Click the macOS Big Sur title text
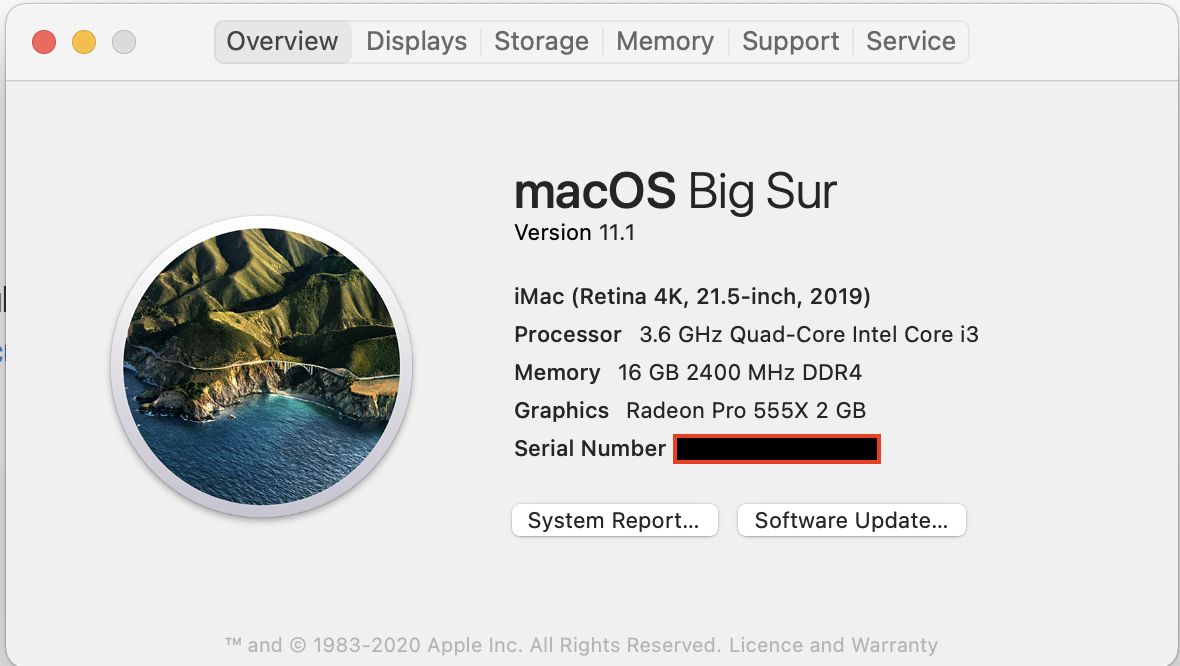 pyautogui.click(x=675, y=190)
